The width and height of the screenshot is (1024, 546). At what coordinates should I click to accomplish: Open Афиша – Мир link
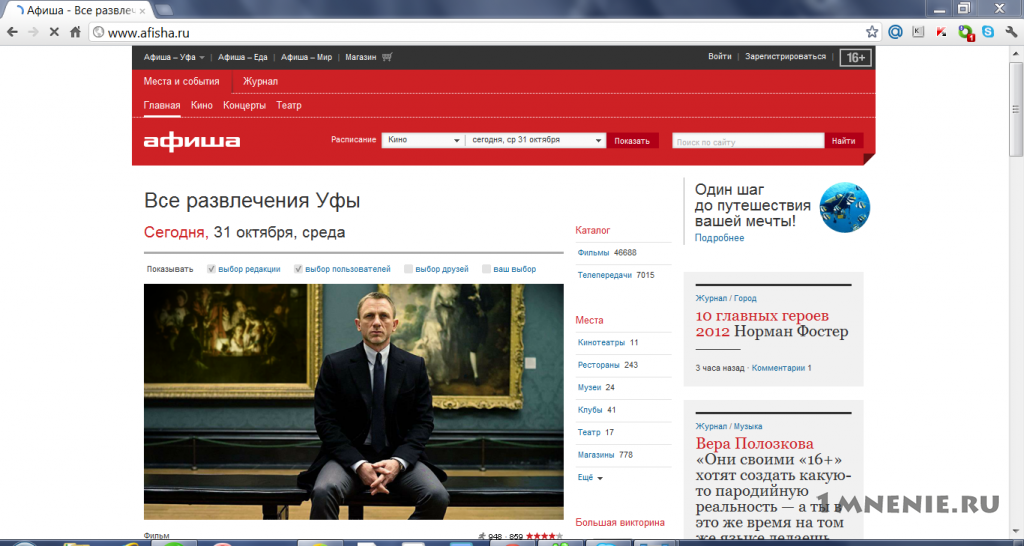coord(306,57)
